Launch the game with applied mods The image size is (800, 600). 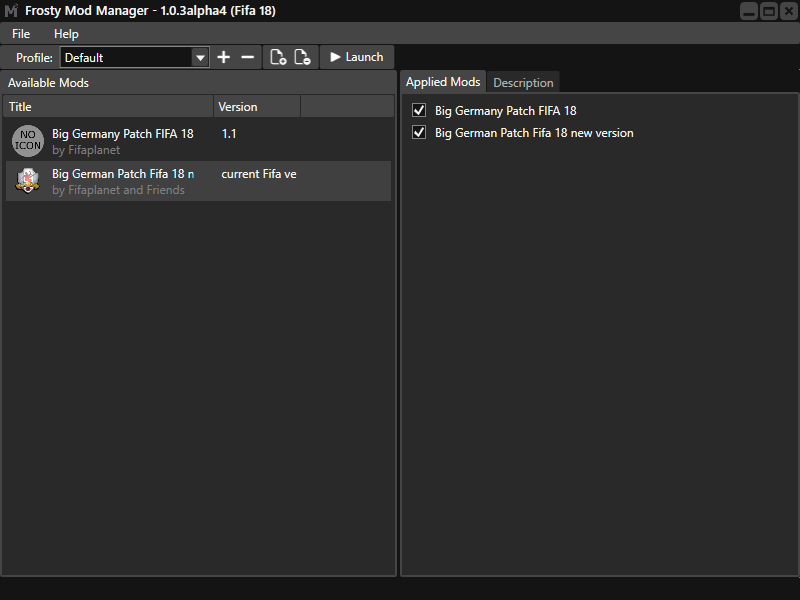tap(357, 57)
